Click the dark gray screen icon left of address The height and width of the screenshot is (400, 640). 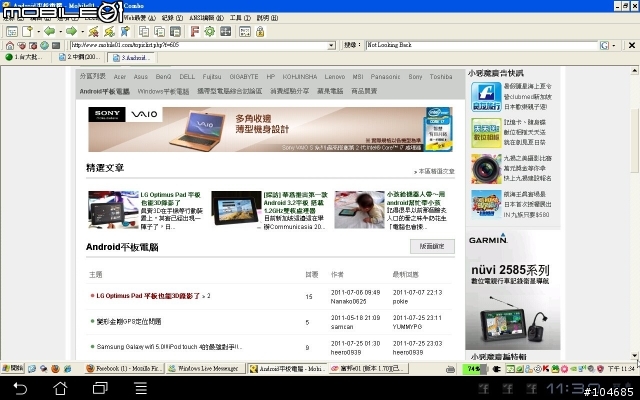pos(56,45)
